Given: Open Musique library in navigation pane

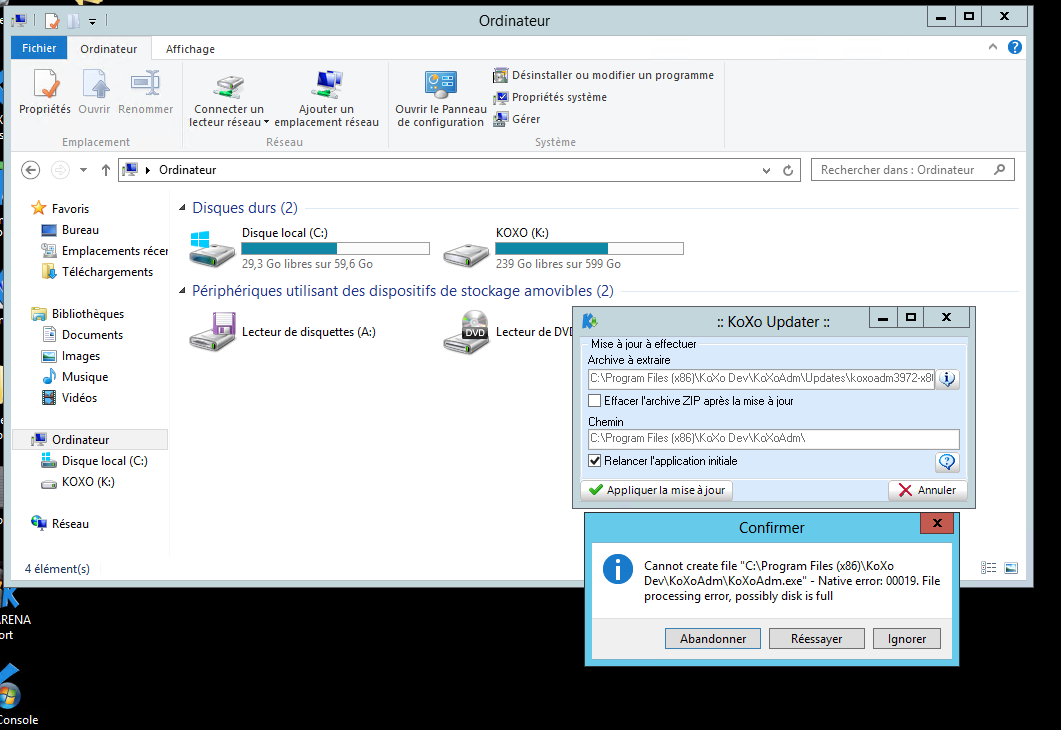Looking at the screenshot, I should (75, 377).
